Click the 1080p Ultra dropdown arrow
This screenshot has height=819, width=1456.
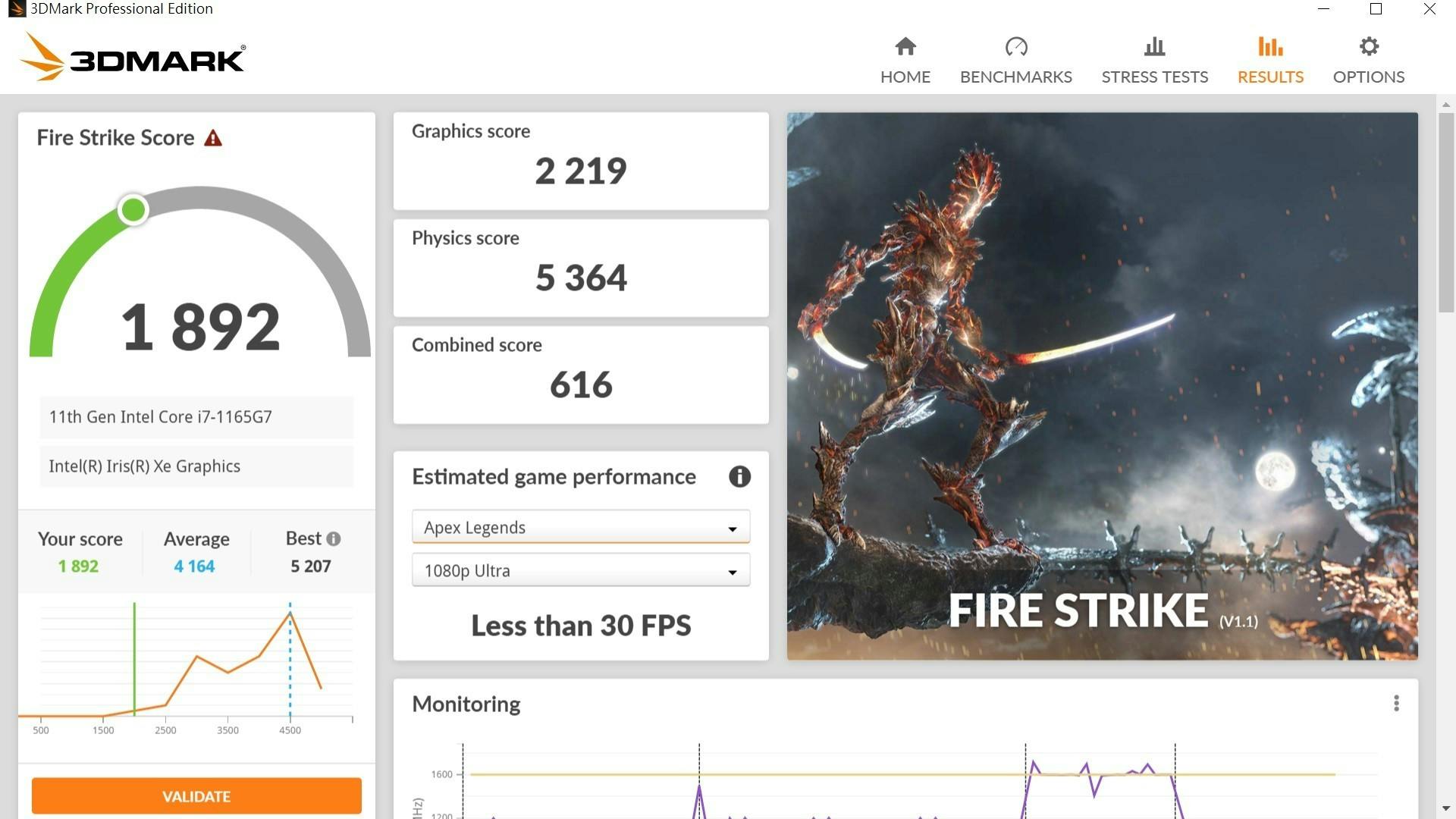tap(733, 573)
